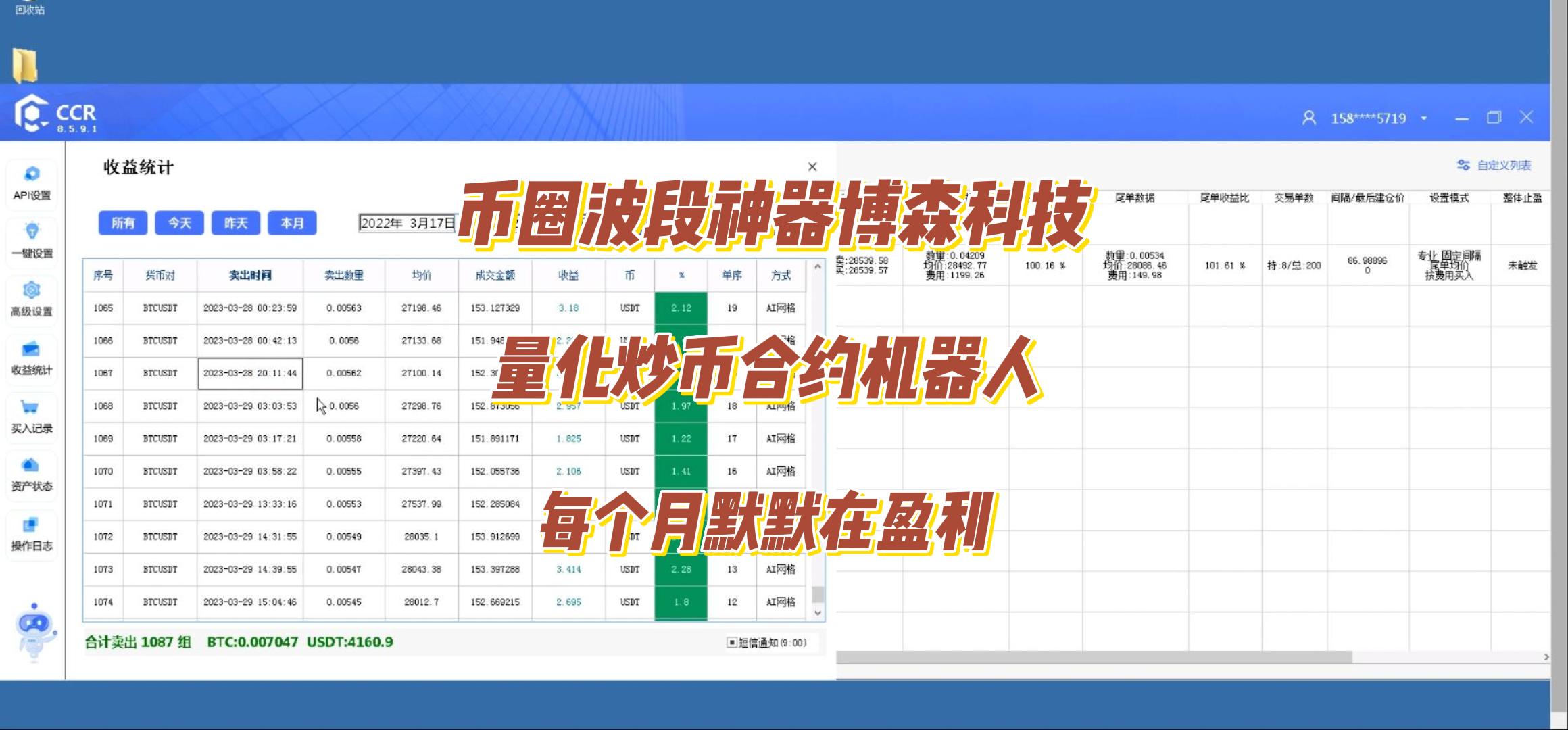Filter records by 昨天

coord(236,223)
